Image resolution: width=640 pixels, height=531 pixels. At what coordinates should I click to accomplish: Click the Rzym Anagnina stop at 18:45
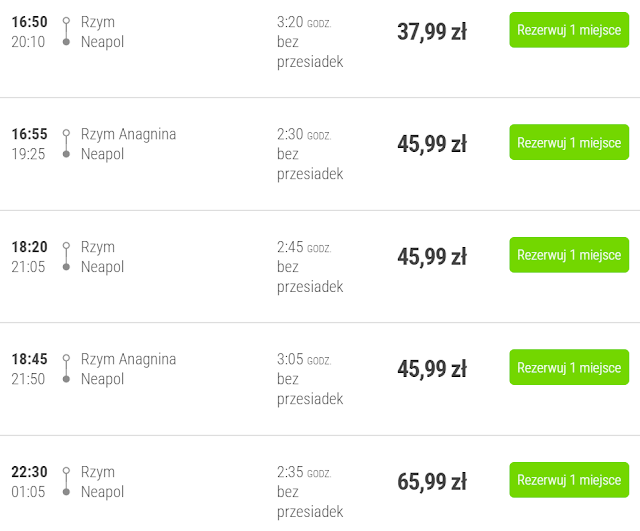pos(128,359)
